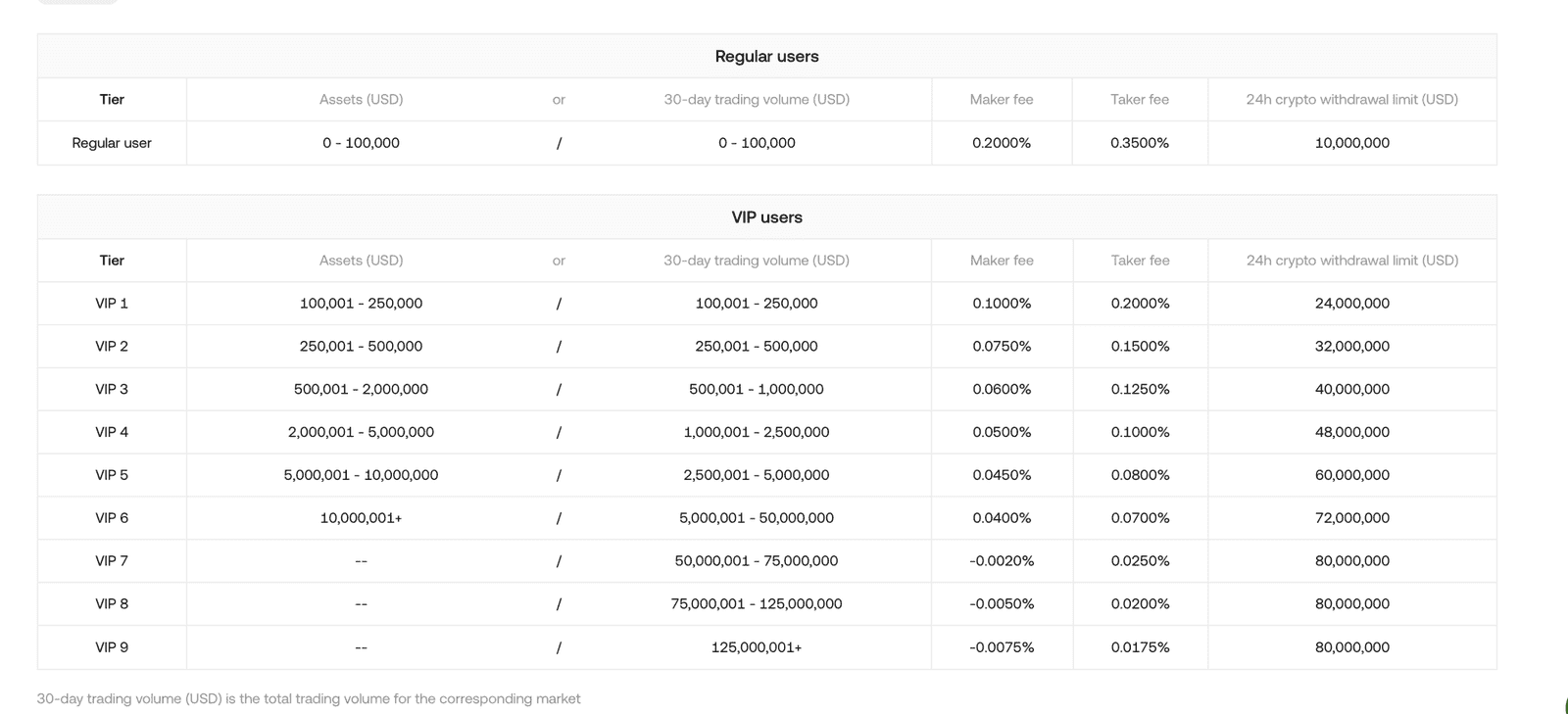Image resolution: width=1568 pixels, height=714 pixels.
Task: Click VIP 2 taker fee 0.1500%
Action: [x=1140, y=347]
